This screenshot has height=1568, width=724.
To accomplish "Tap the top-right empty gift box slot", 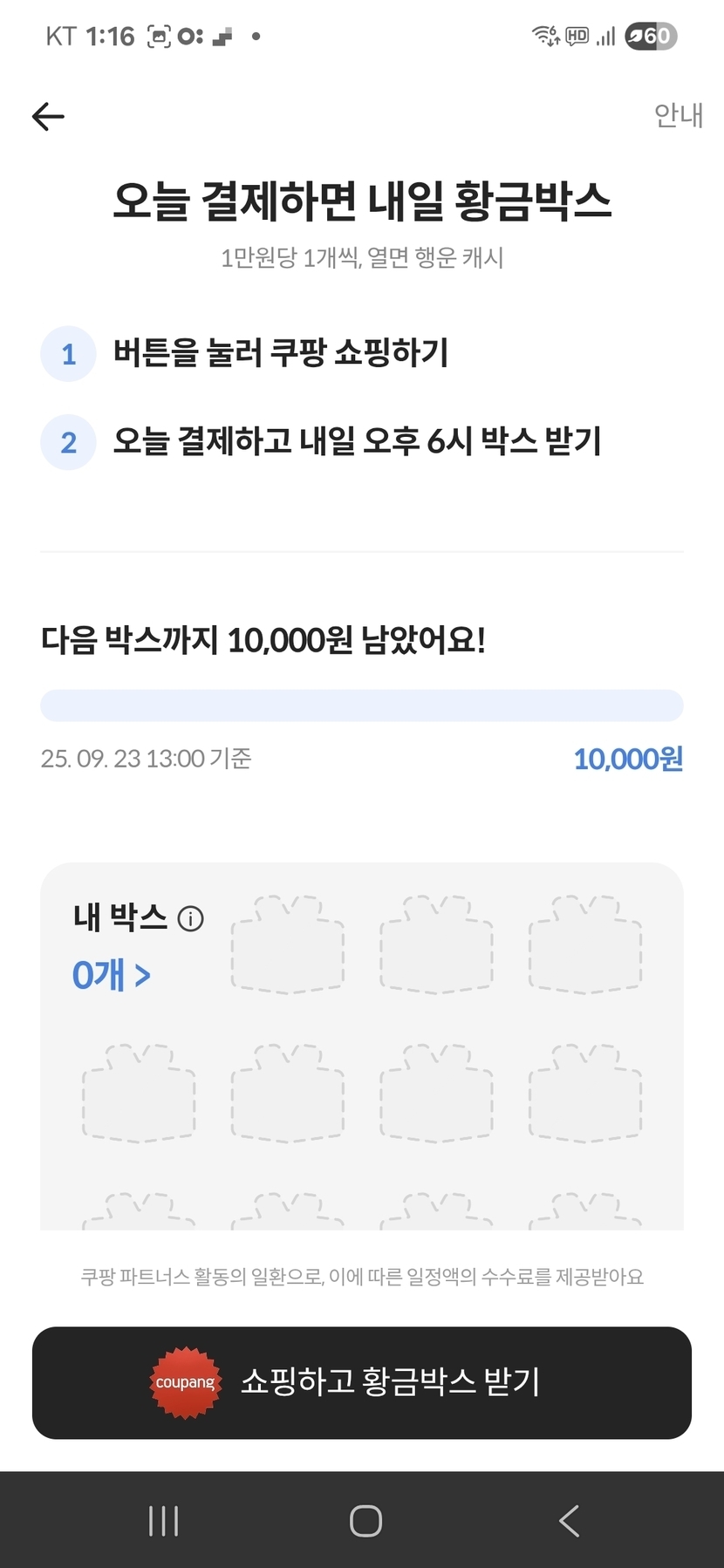I will click(x=585, y=944).
